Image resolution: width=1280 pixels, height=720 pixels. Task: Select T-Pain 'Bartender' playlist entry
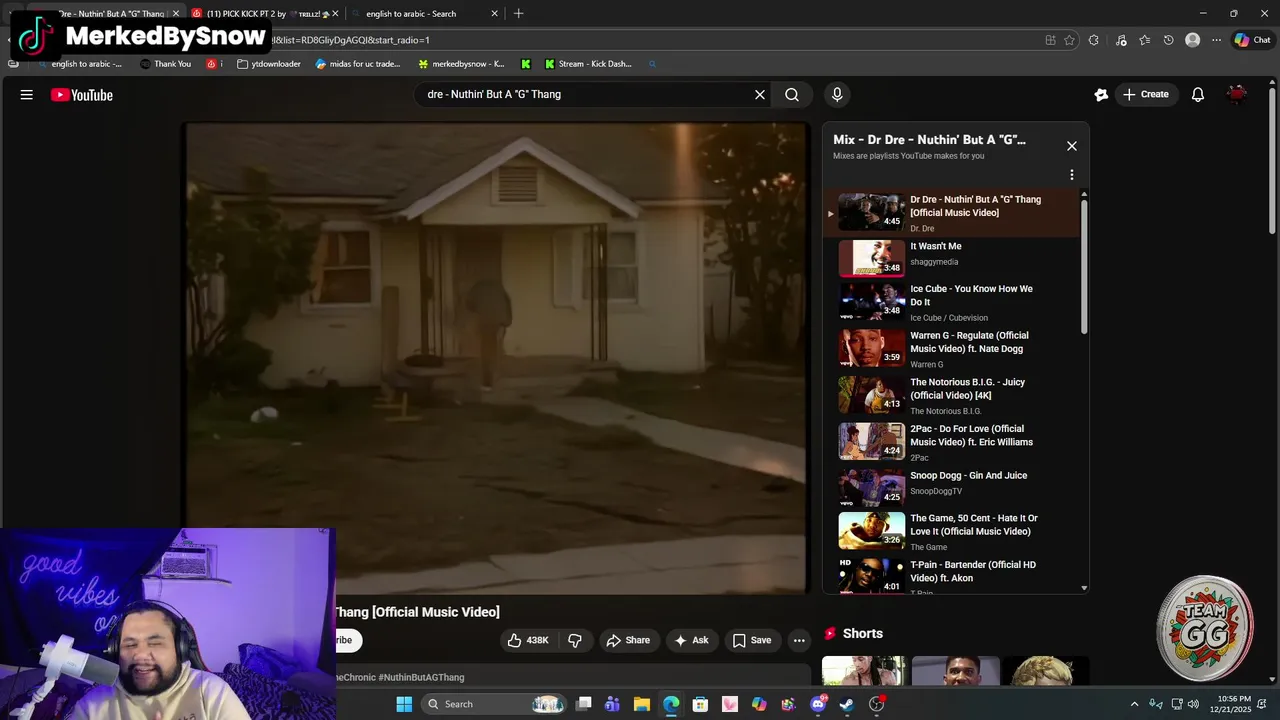click(x=953, y=577)
